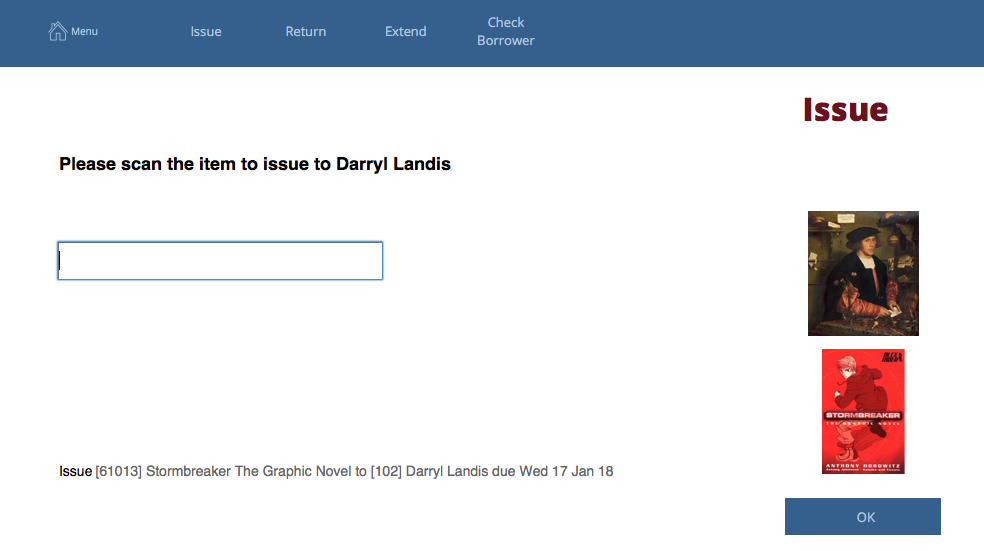Focus the item barcode scan field
Screen dimensions: 984x551
coord(220,261)
